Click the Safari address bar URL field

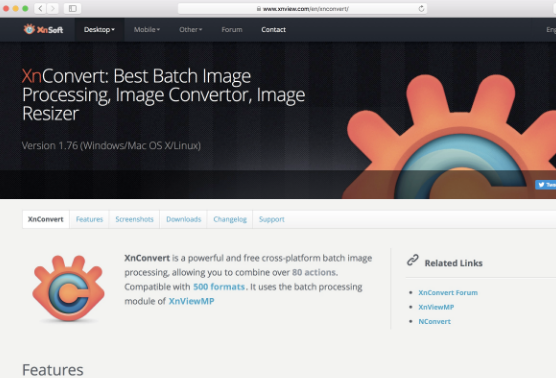302,9
